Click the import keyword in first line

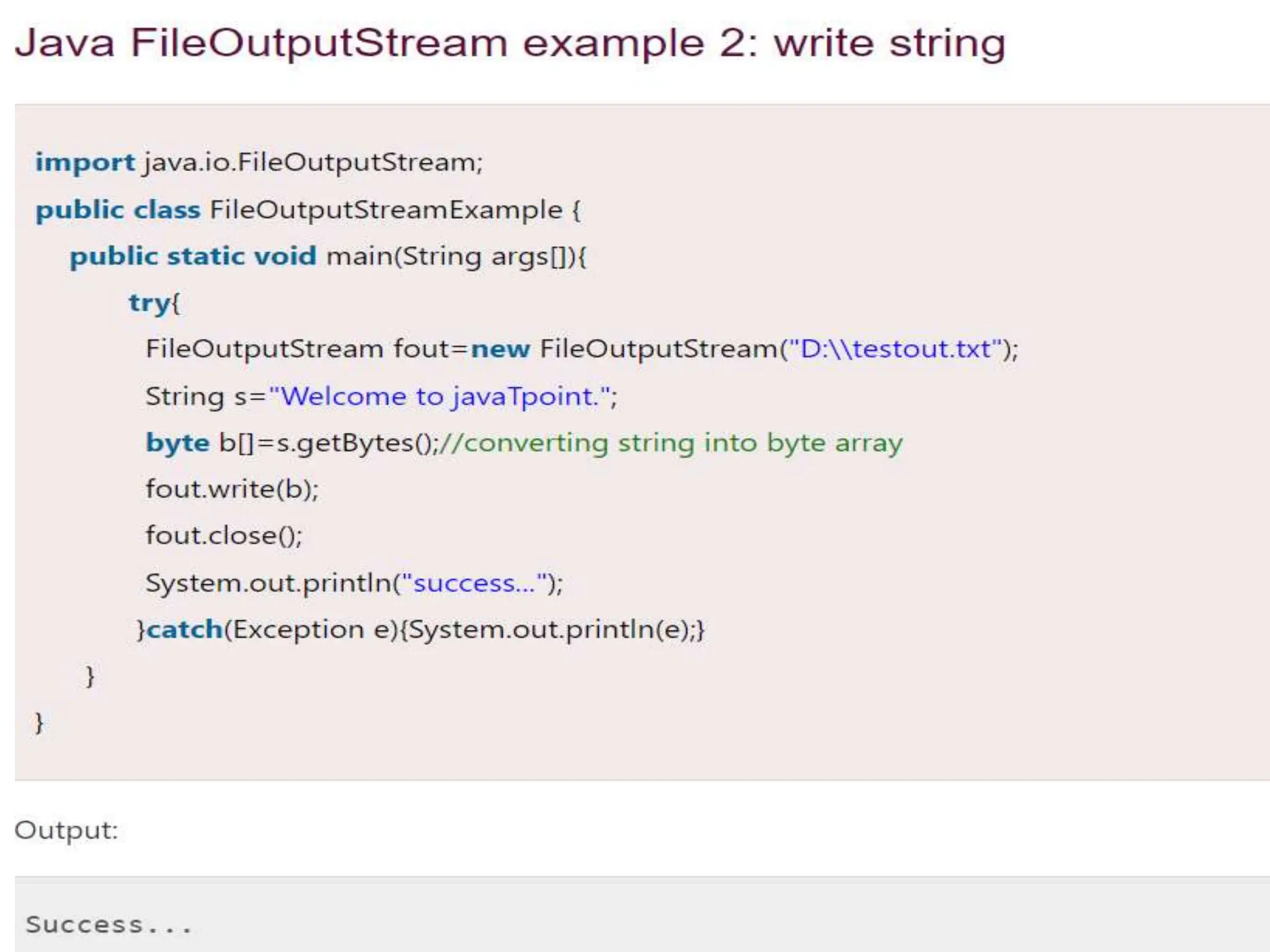point(84,162)
